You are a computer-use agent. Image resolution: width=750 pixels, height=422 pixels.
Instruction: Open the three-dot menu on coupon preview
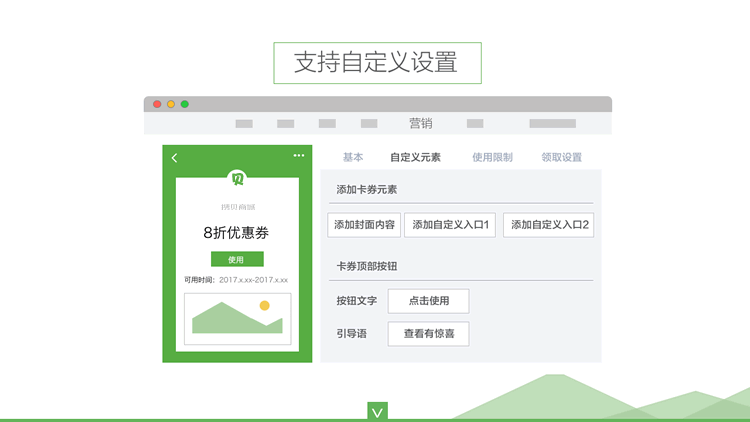tap(299, 155)
